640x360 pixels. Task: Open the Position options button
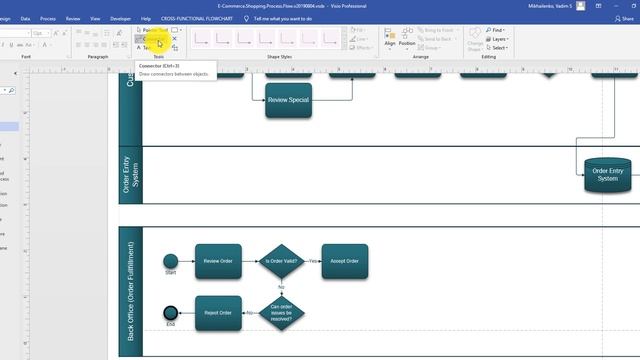pyautogui.click(x=407, y=39)
